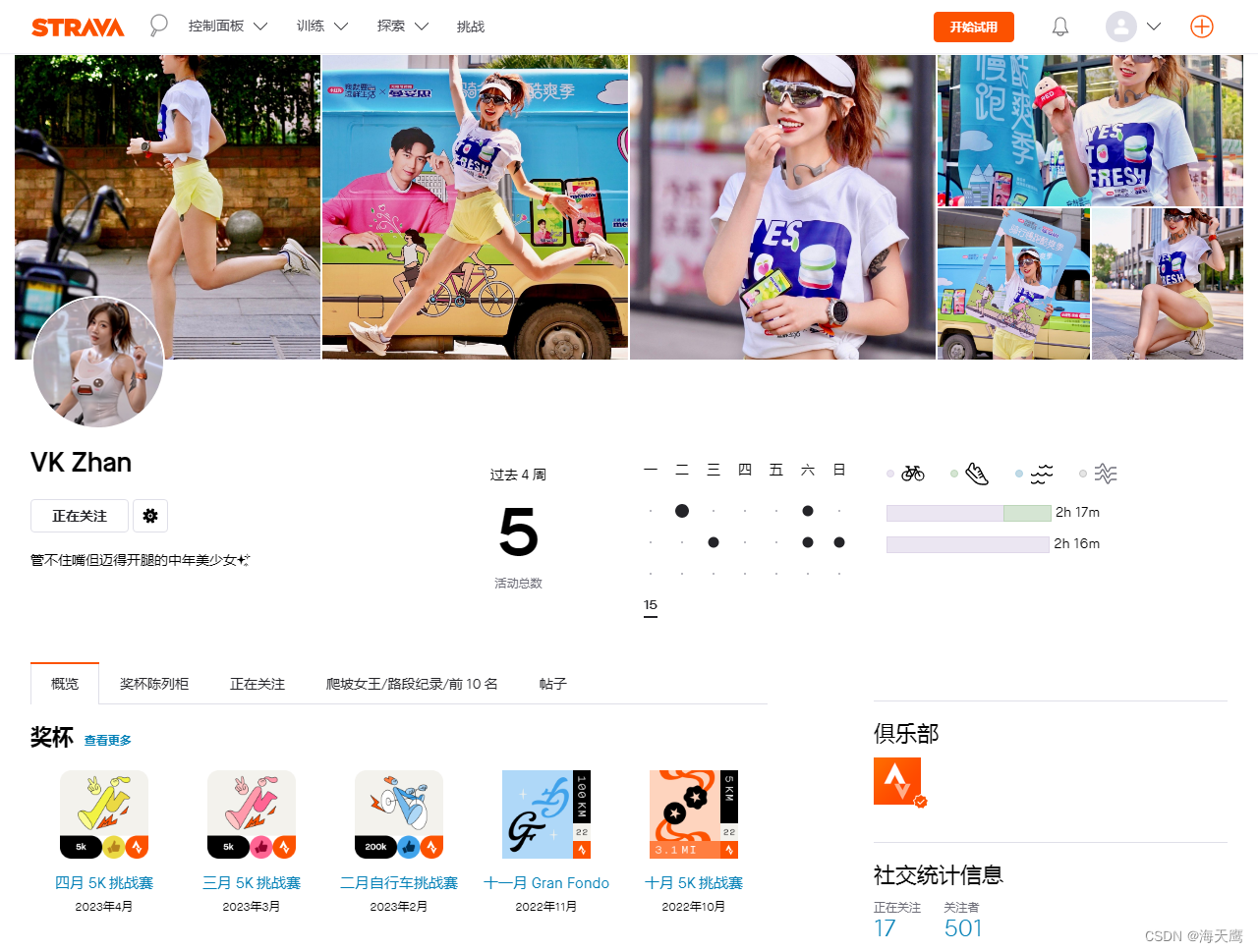
Task: Toggle the Sunday activity dot in week grid
Action: click(838, 541)
